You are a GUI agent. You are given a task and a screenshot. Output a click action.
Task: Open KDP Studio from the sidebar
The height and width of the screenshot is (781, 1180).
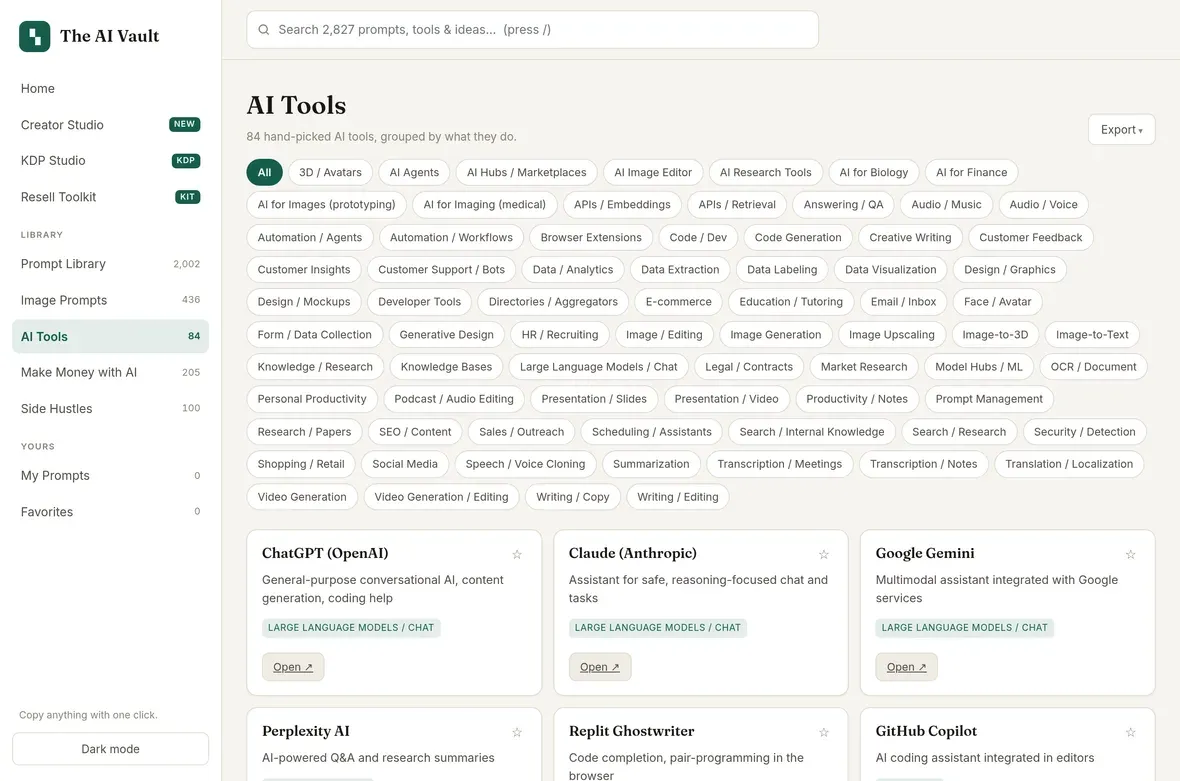[x=111, y=160]
